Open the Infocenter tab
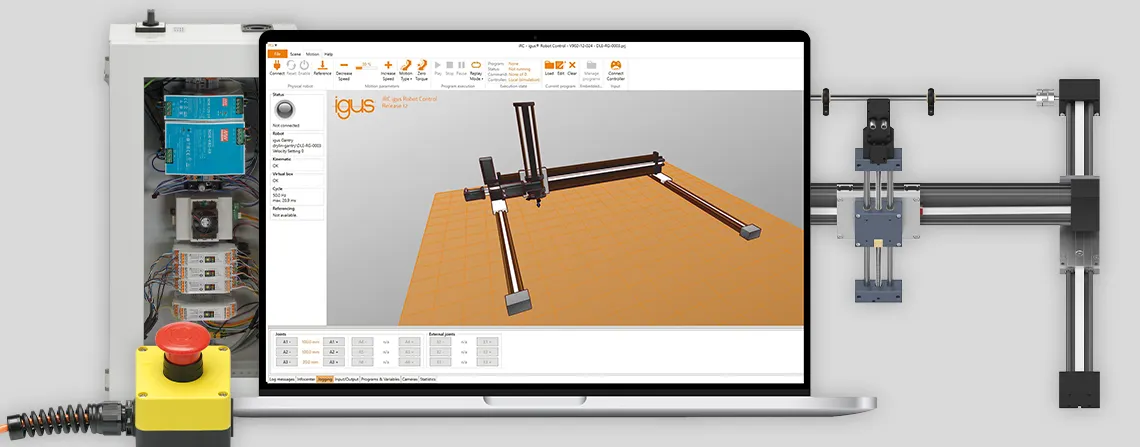 [306, 379]
